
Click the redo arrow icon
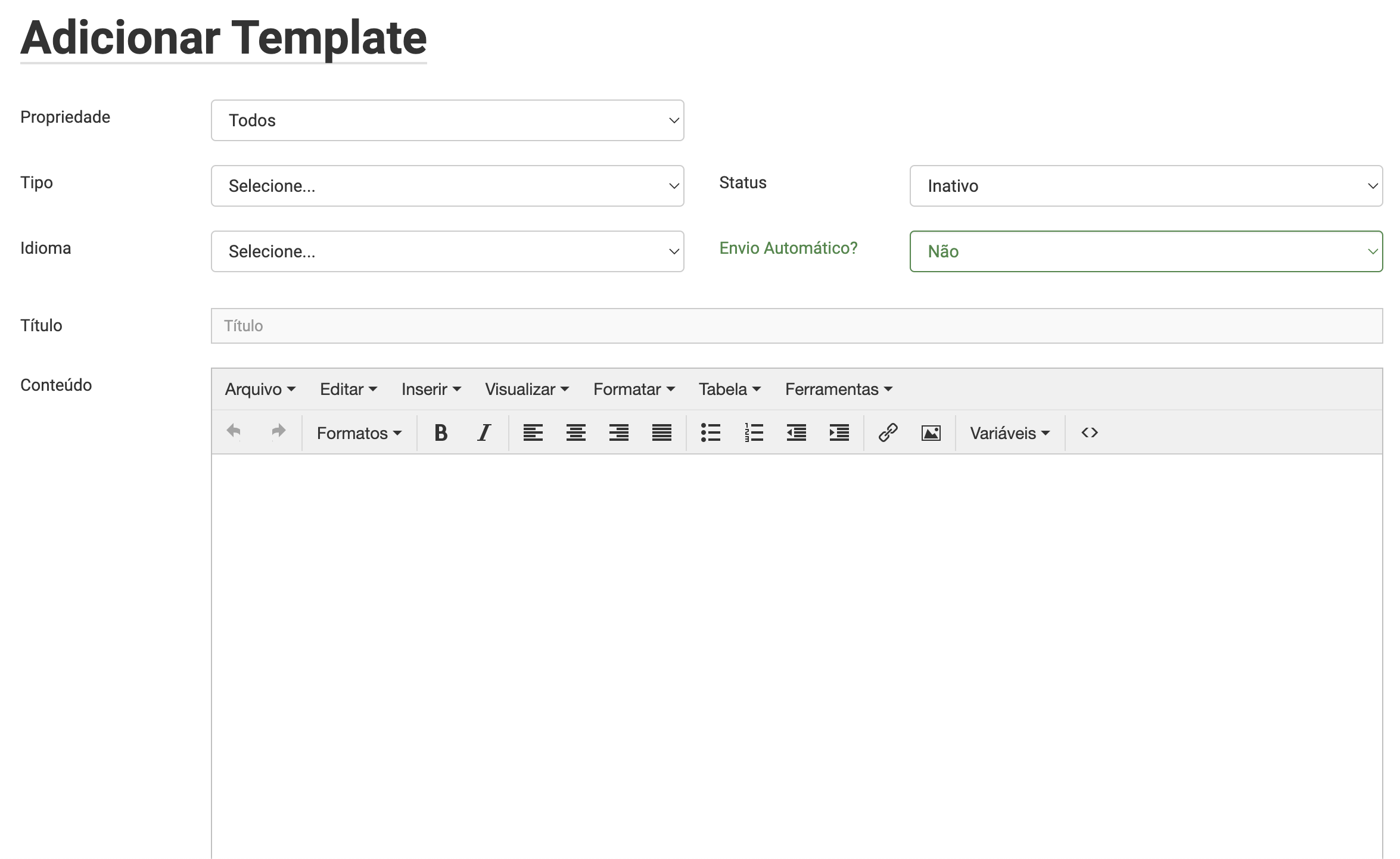coord(278,432)
